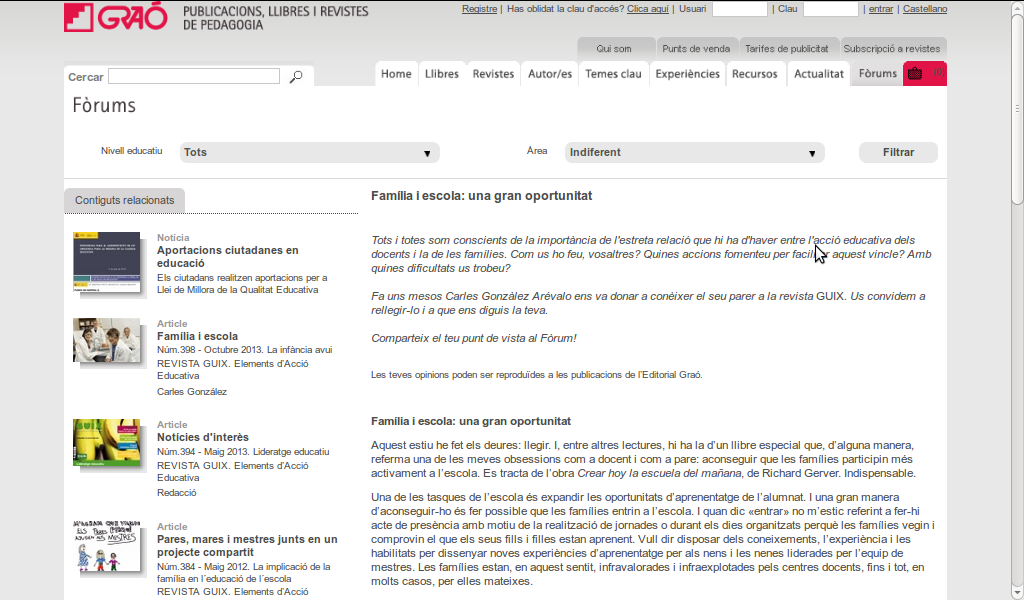Image resolution: width=1024 pixels, height=600 pixels.
Task: Focus the Usuari input field
Action: (739, 9)
